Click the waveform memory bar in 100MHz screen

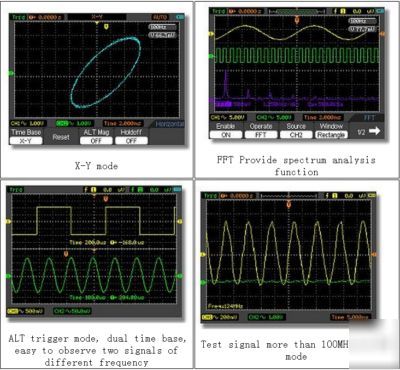click(289, 196)
